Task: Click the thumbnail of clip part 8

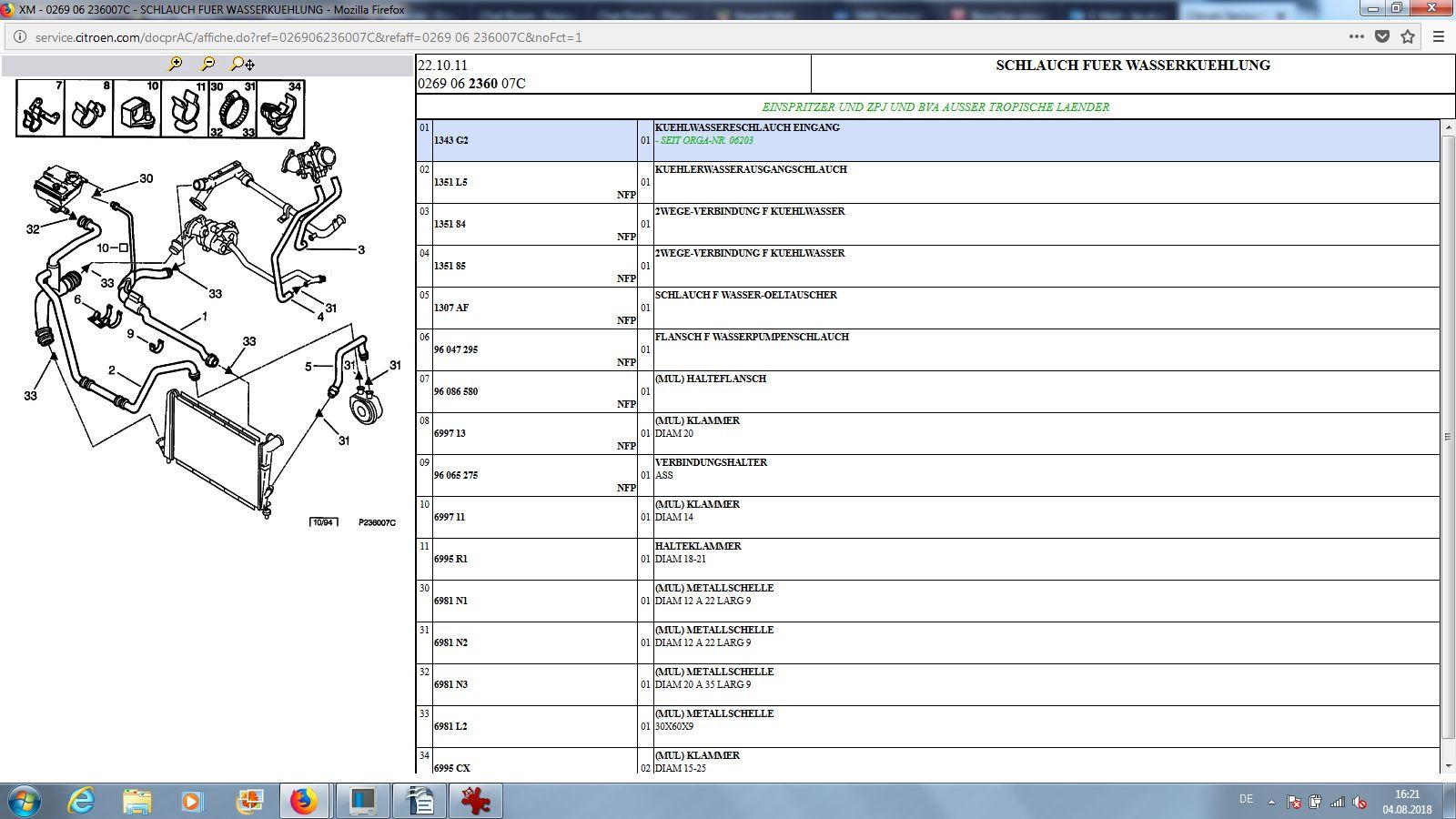Action: coord(88,108)
